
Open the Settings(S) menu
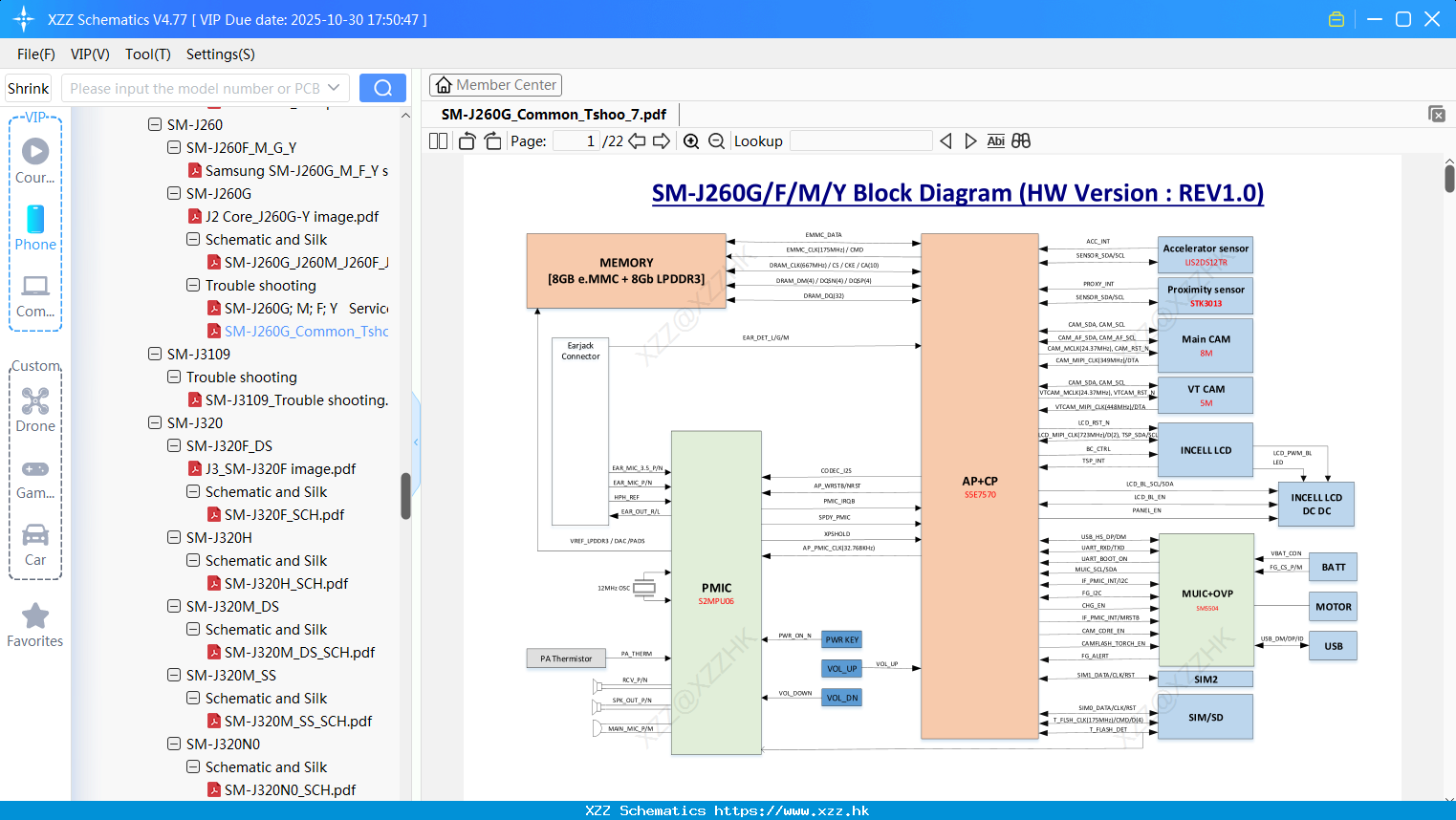[x=221, y=54]
